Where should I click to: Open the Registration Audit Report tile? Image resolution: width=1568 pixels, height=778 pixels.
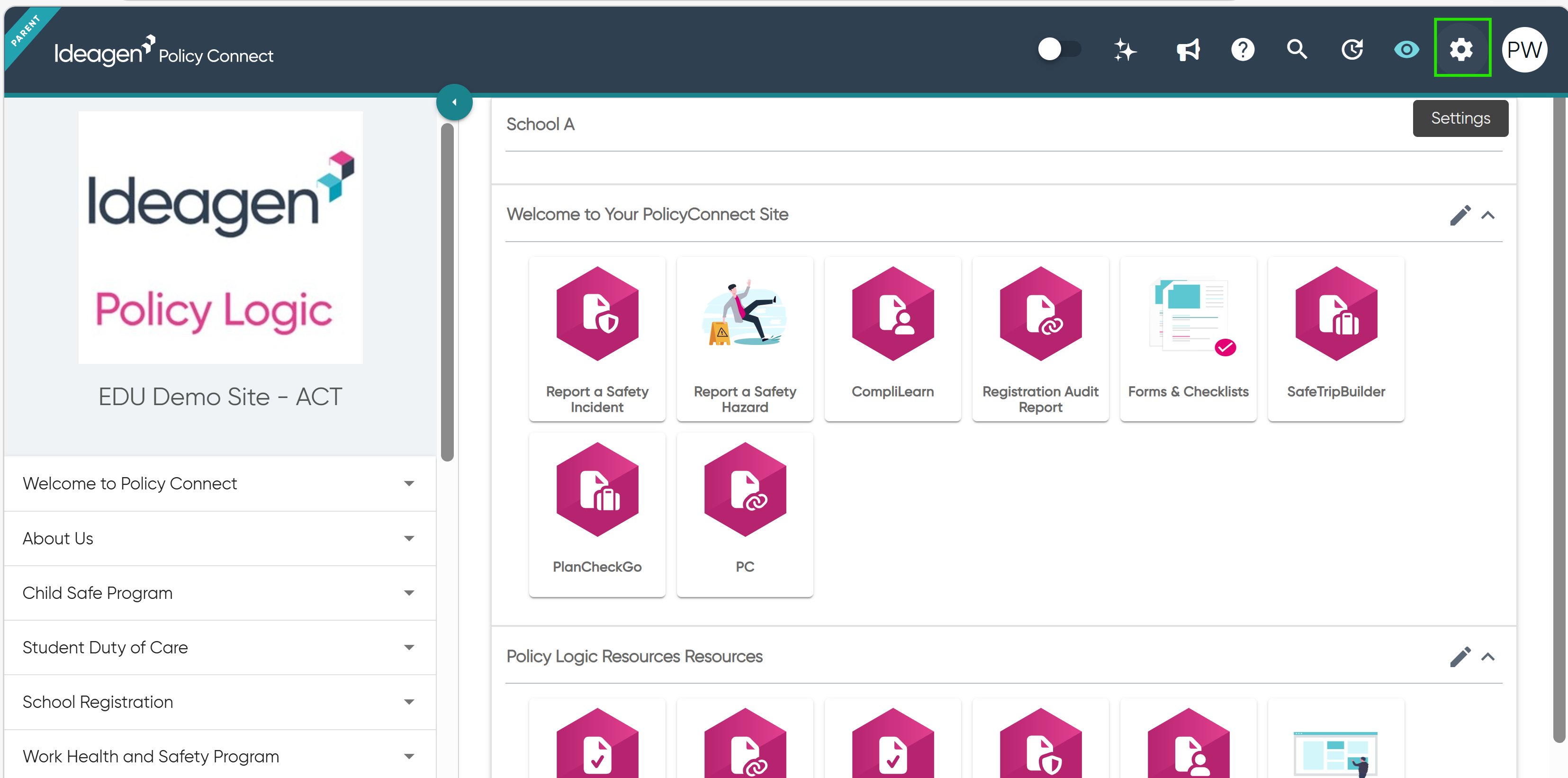1040,339
